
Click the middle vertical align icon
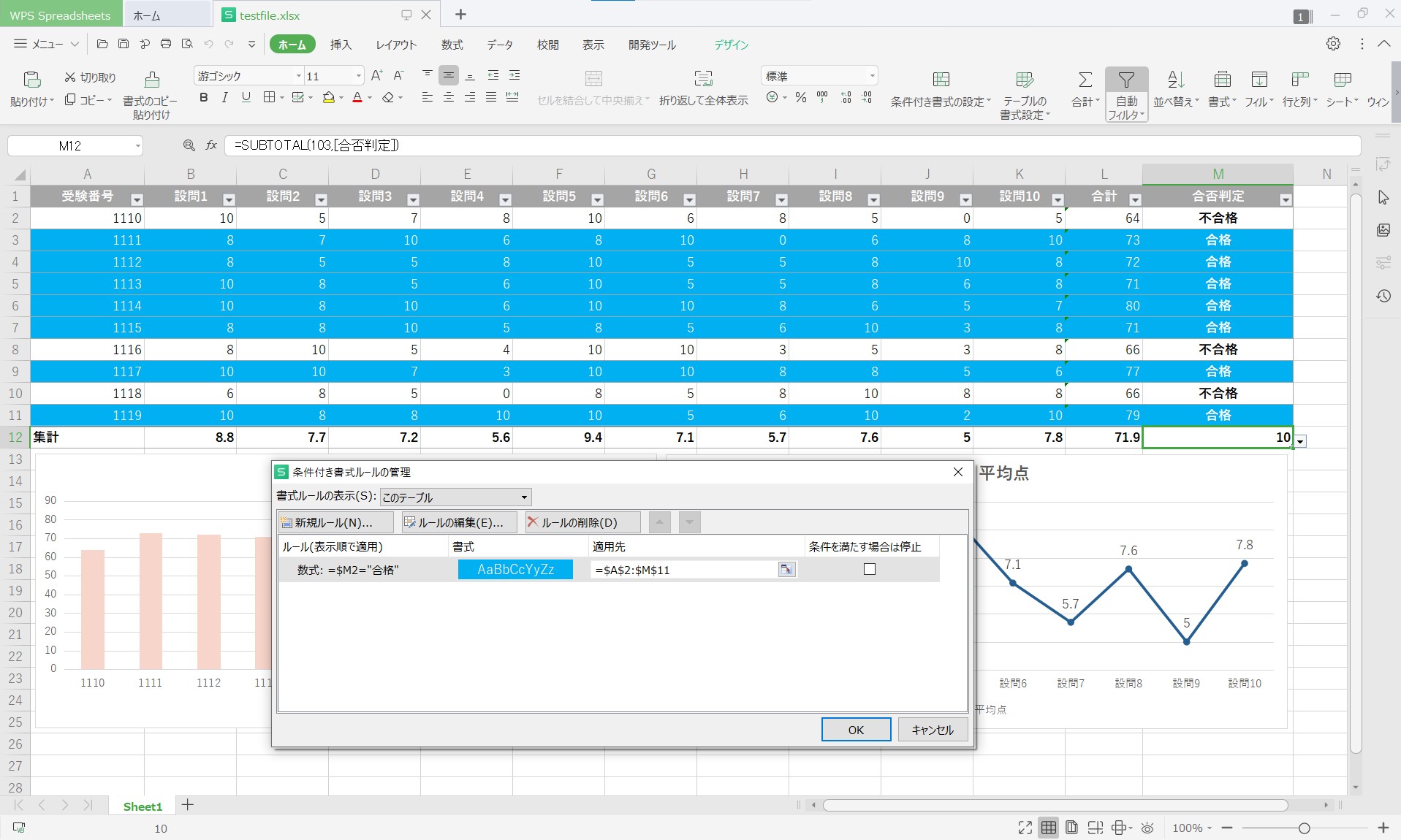[449, 75]
